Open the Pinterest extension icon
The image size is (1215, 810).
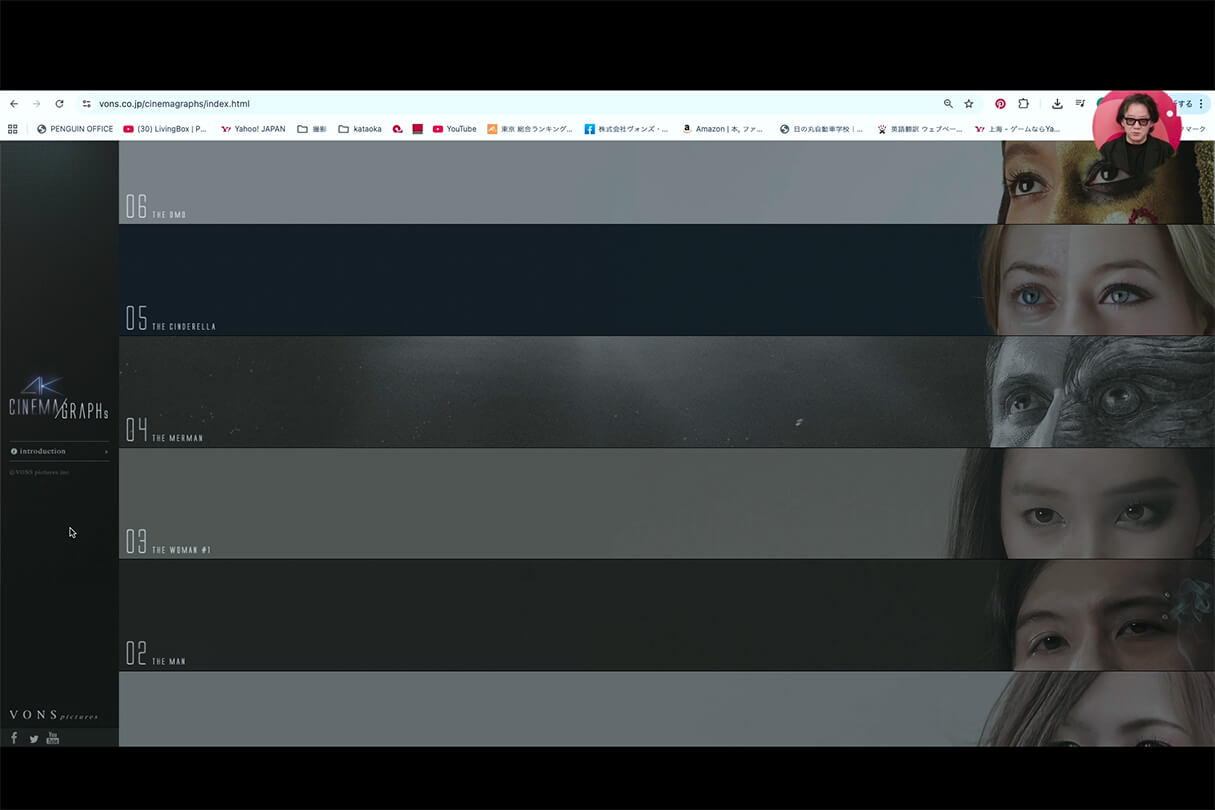pyautogui.click(x=1000, y=104)
